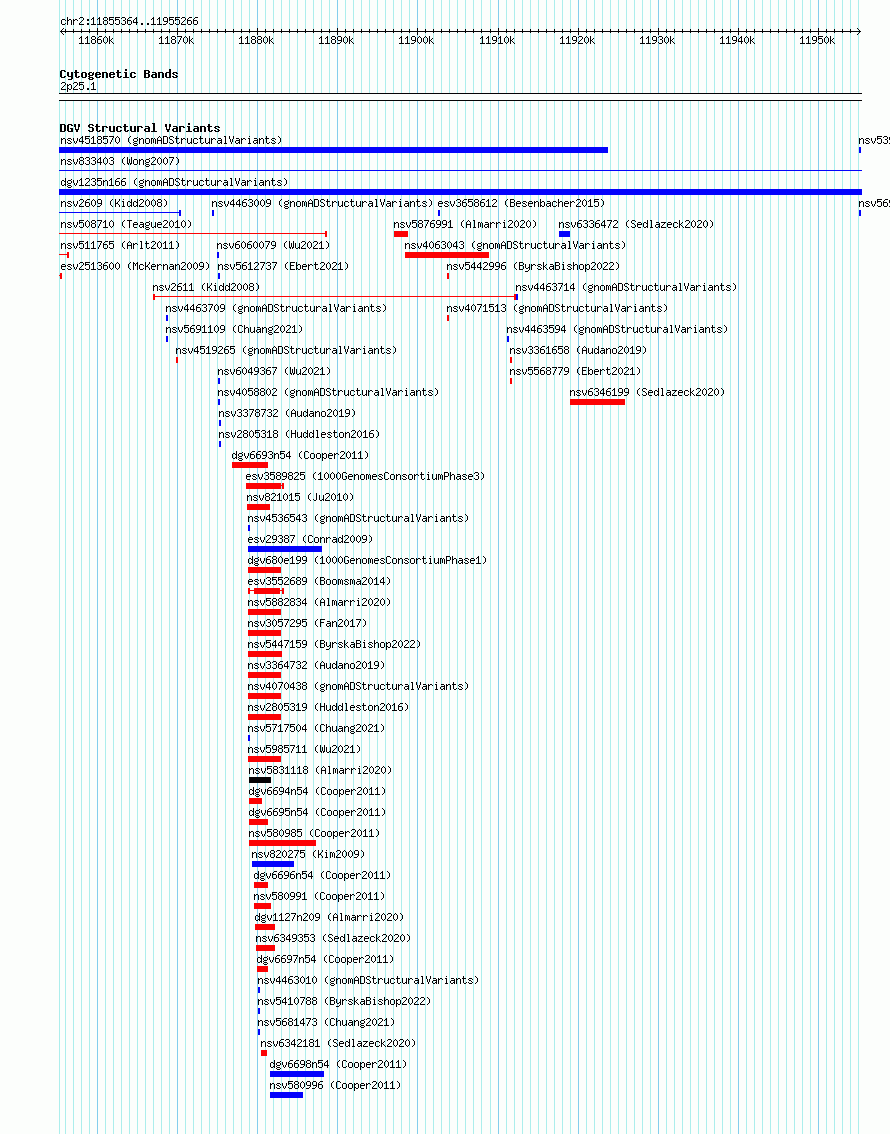Select nsv5568779 (Ebert2021) label
Image resolution: width=890 pixels, height=1134 pixels.
pos(575,371)
